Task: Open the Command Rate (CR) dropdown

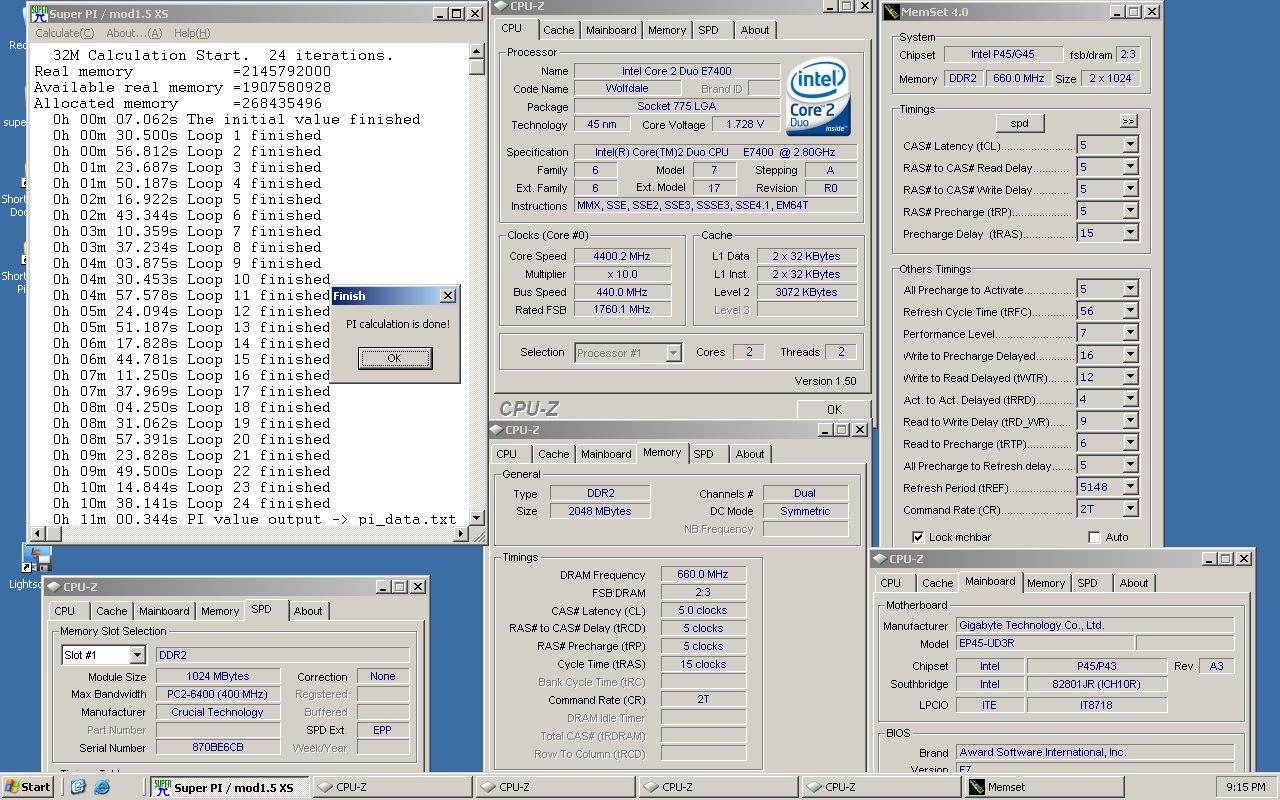Action: (1130, 509)
